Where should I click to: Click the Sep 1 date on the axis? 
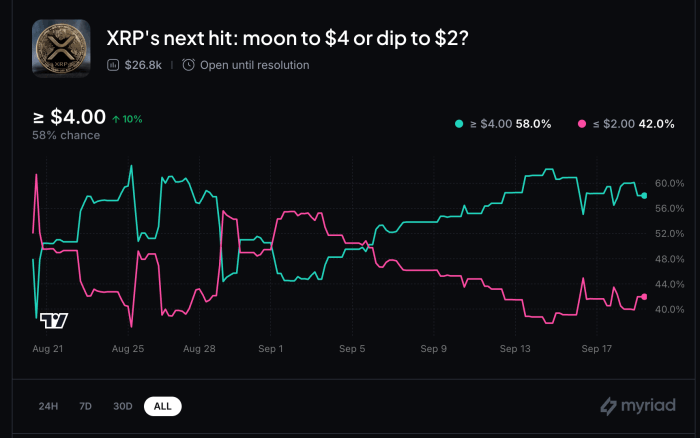[271, 349]
